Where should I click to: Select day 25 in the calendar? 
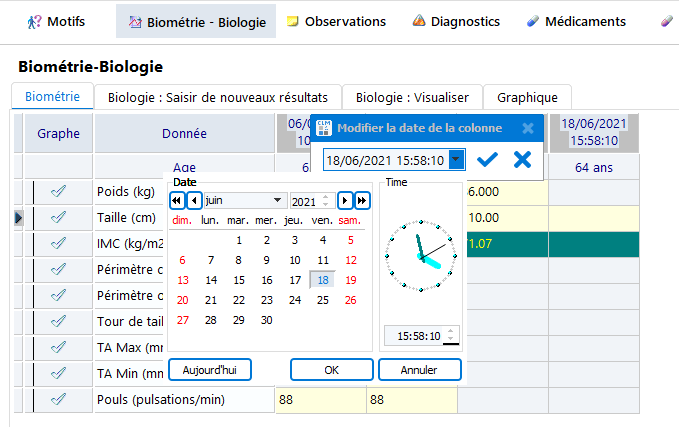click(322, 299)
